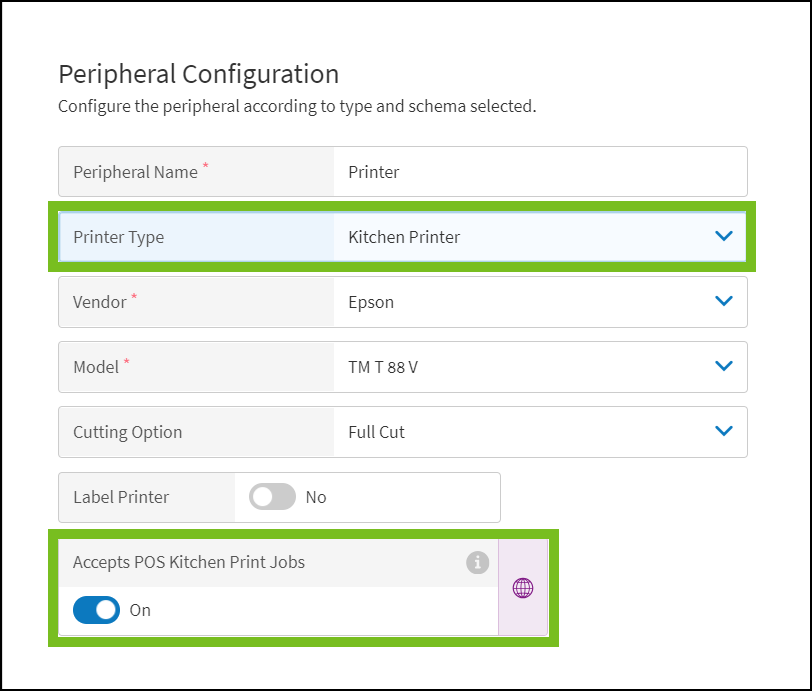
Task: Click the Peripheral Name text field
Action: click(540, 172)
